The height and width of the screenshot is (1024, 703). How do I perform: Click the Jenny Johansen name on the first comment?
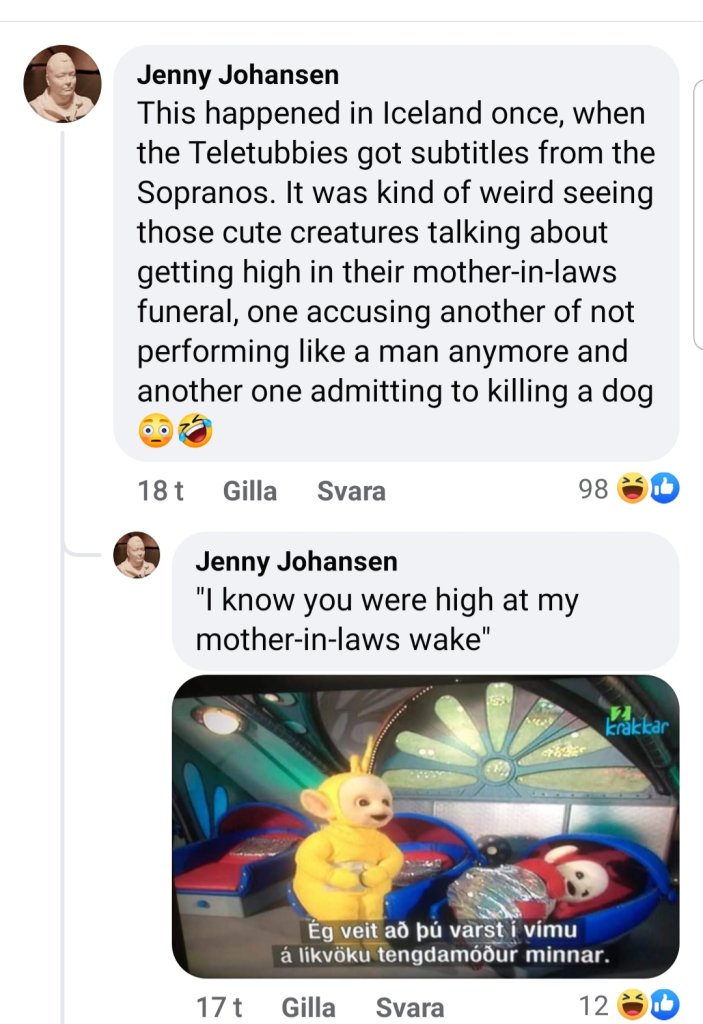pos(237,75)
